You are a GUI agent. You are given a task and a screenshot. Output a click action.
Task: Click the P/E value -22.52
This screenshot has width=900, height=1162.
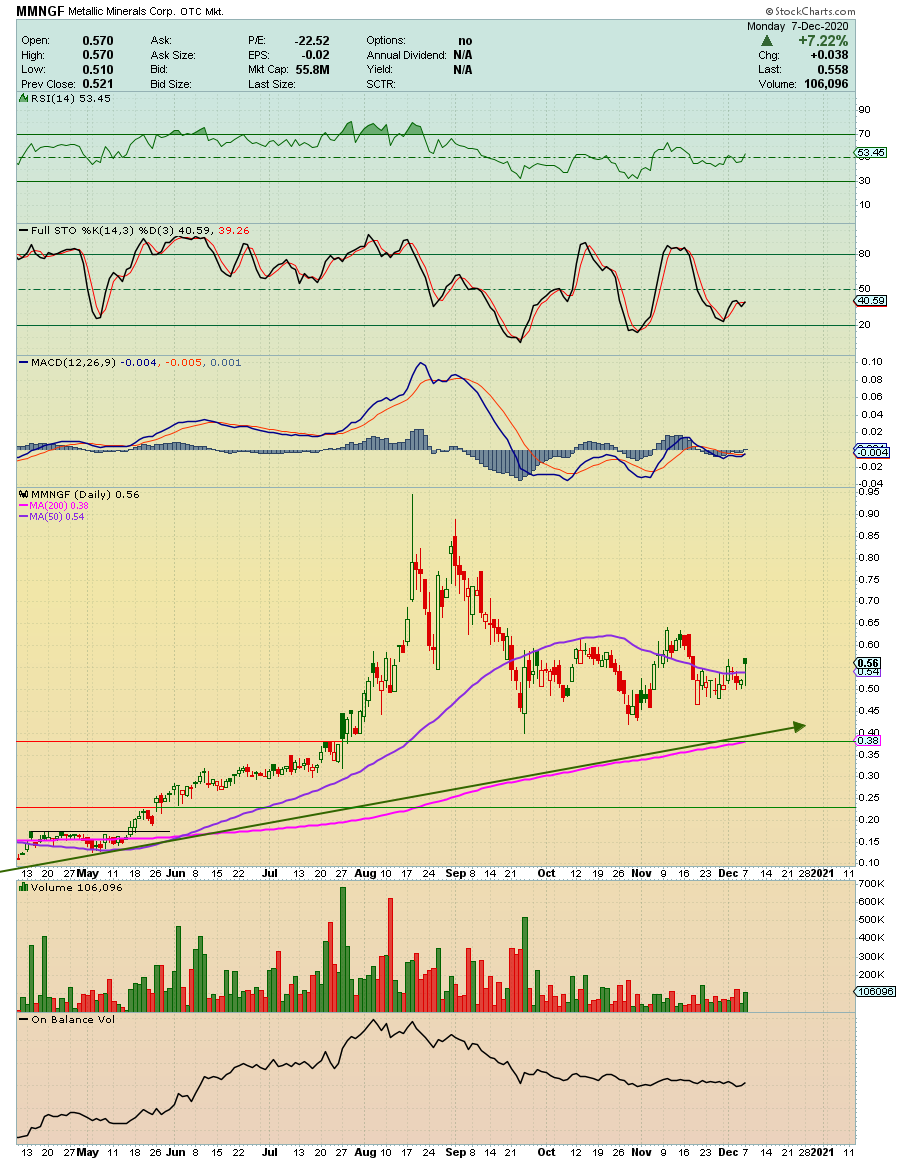[311, 41]
